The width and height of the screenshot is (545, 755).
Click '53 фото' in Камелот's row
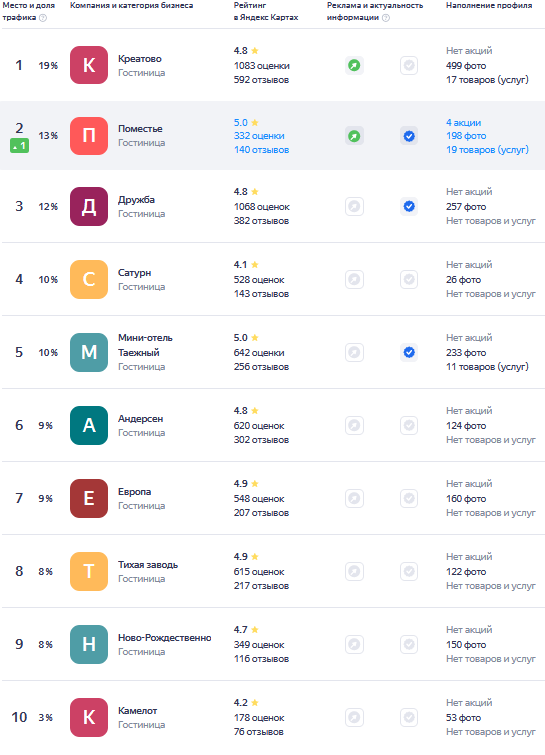pos(463,717)
